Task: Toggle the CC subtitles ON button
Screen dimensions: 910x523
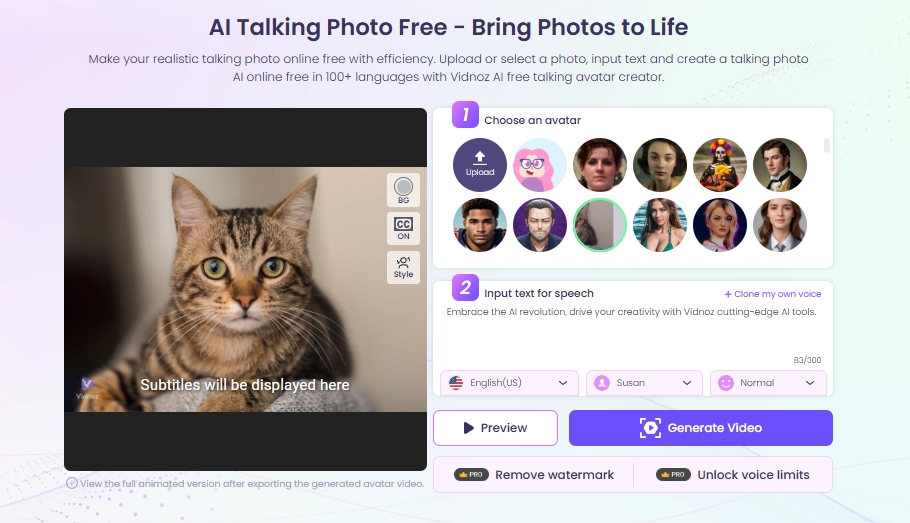Action: [403, 228]
